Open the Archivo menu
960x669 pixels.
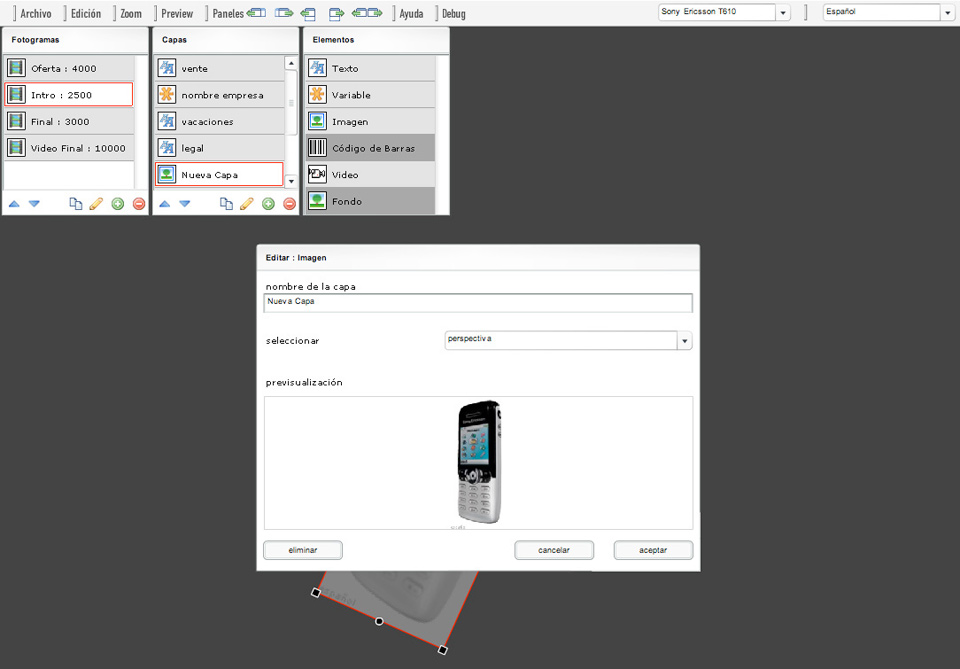coord(36,14)
